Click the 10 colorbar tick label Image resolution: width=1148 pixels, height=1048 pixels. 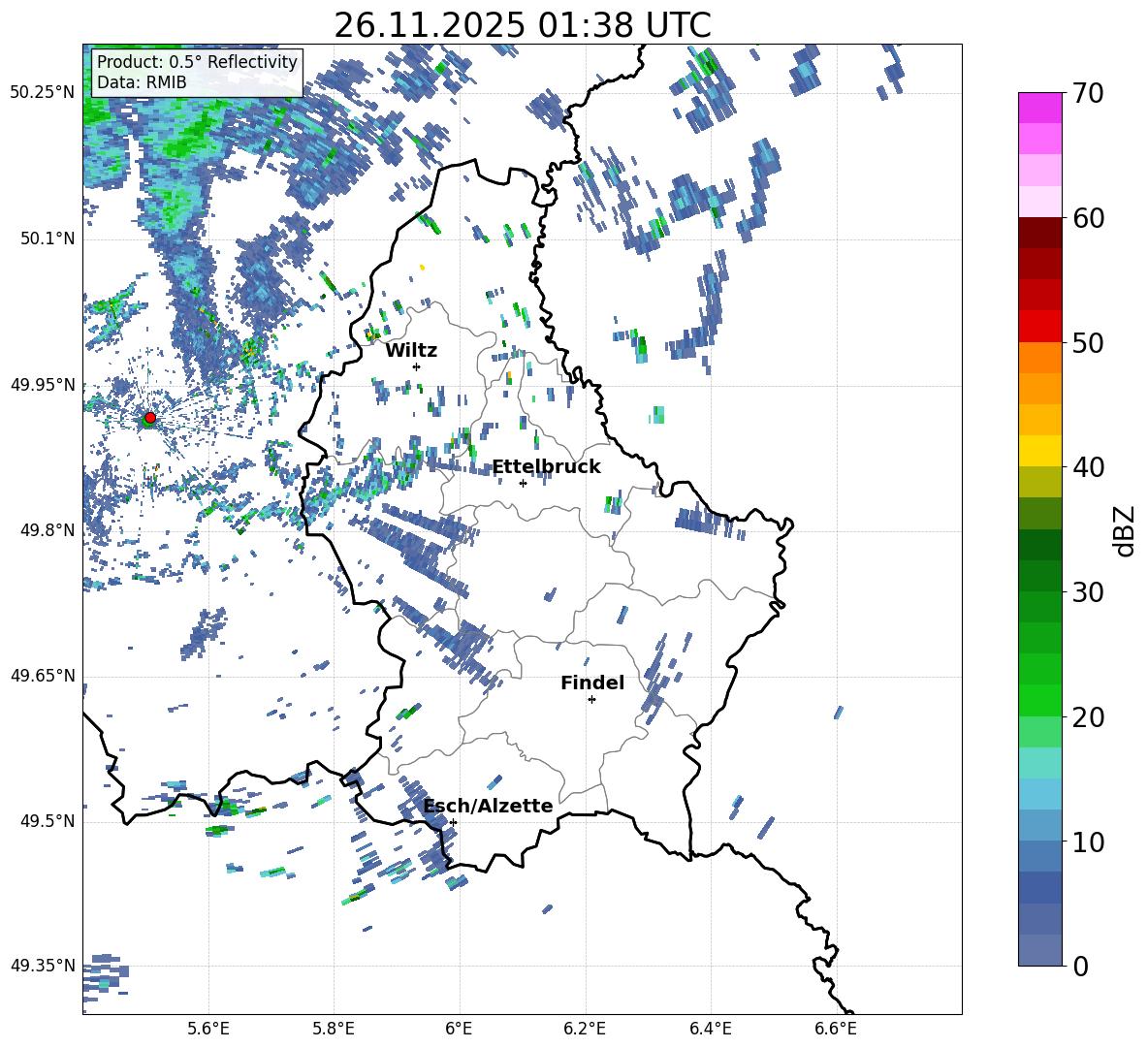(1089, 842)
